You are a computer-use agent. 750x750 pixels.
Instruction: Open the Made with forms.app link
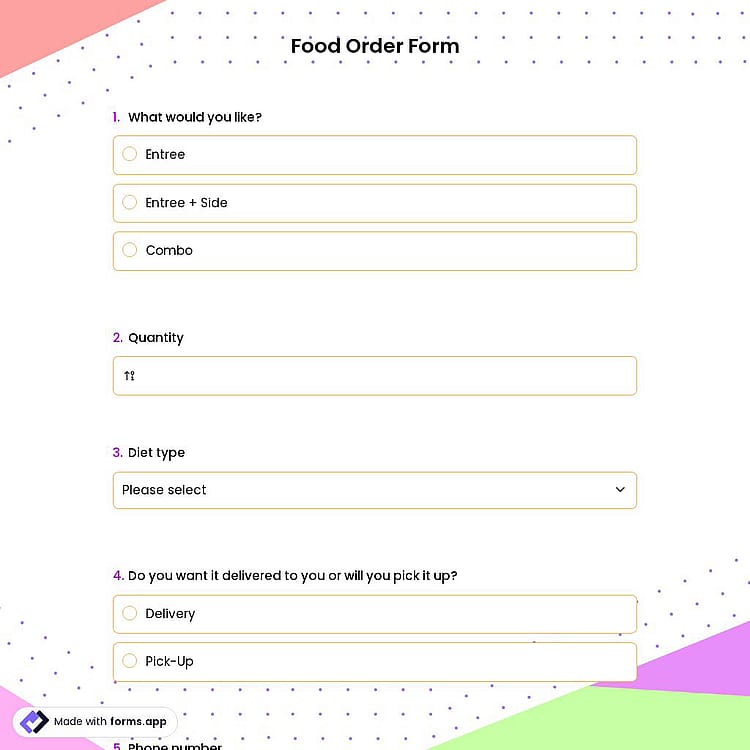click(x=95, y=721)
